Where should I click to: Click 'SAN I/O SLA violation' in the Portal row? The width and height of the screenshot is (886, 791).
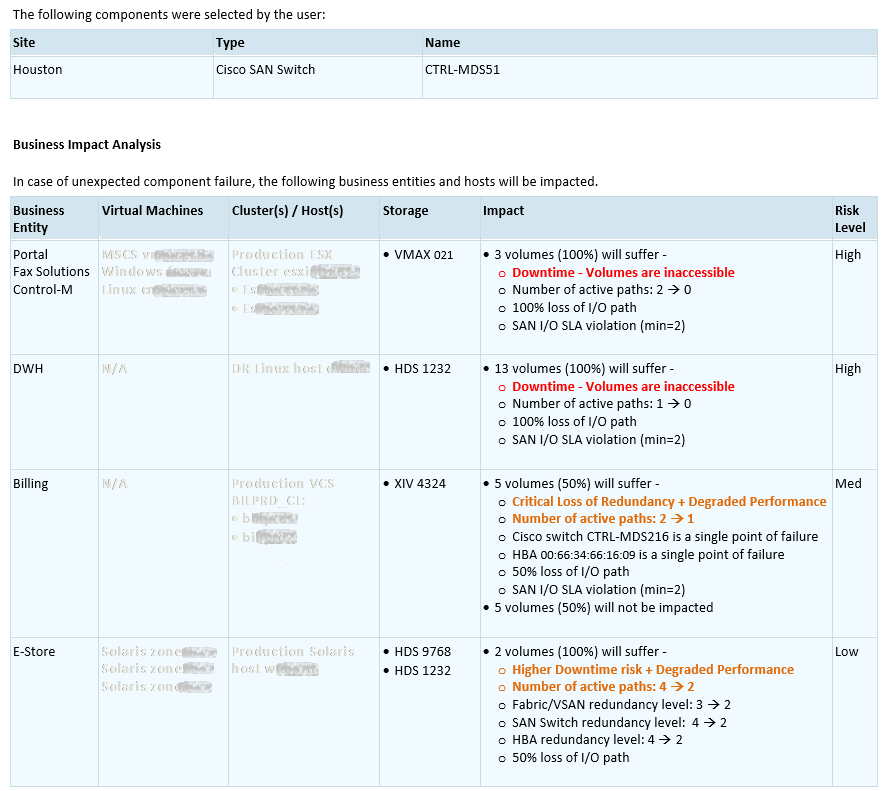pyautogui.click(x=598, y=325)
